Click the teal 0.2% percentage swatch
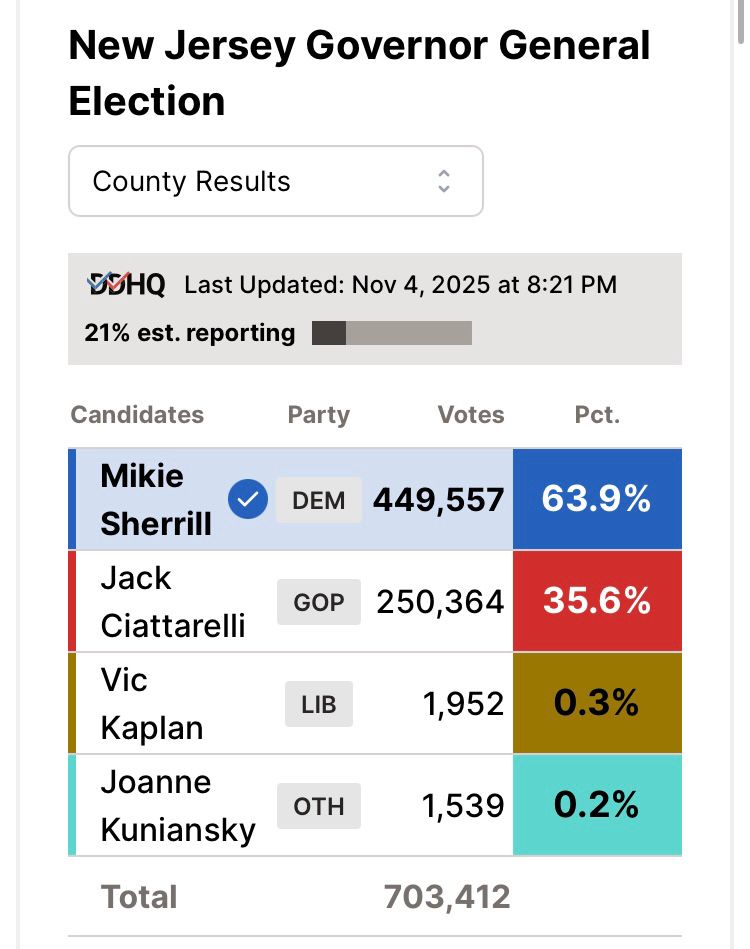Image resolution: width=750 pixels, height=949 pixels. click(x=597, y=805)
